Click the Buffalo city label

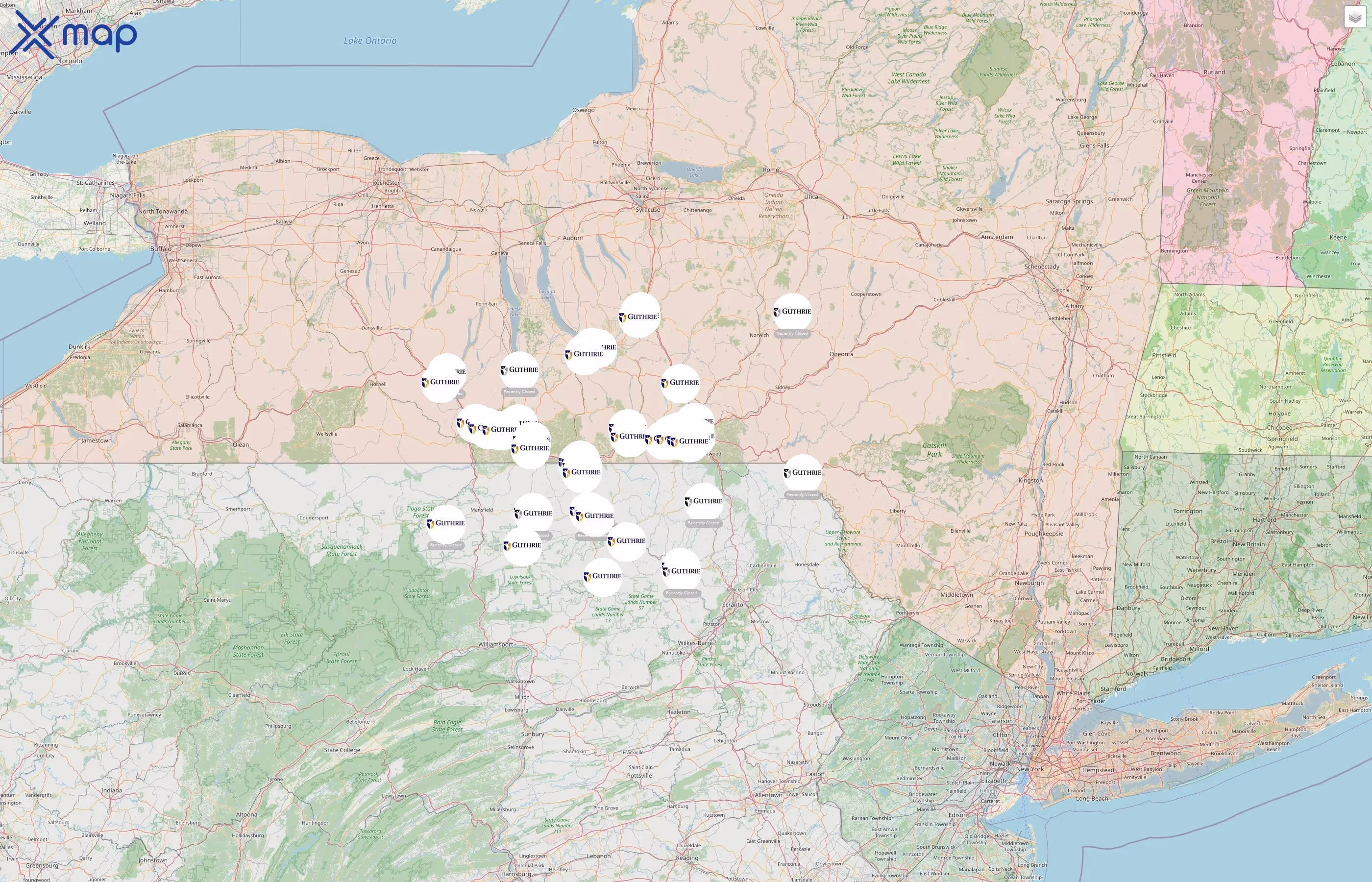click(161, 248)
